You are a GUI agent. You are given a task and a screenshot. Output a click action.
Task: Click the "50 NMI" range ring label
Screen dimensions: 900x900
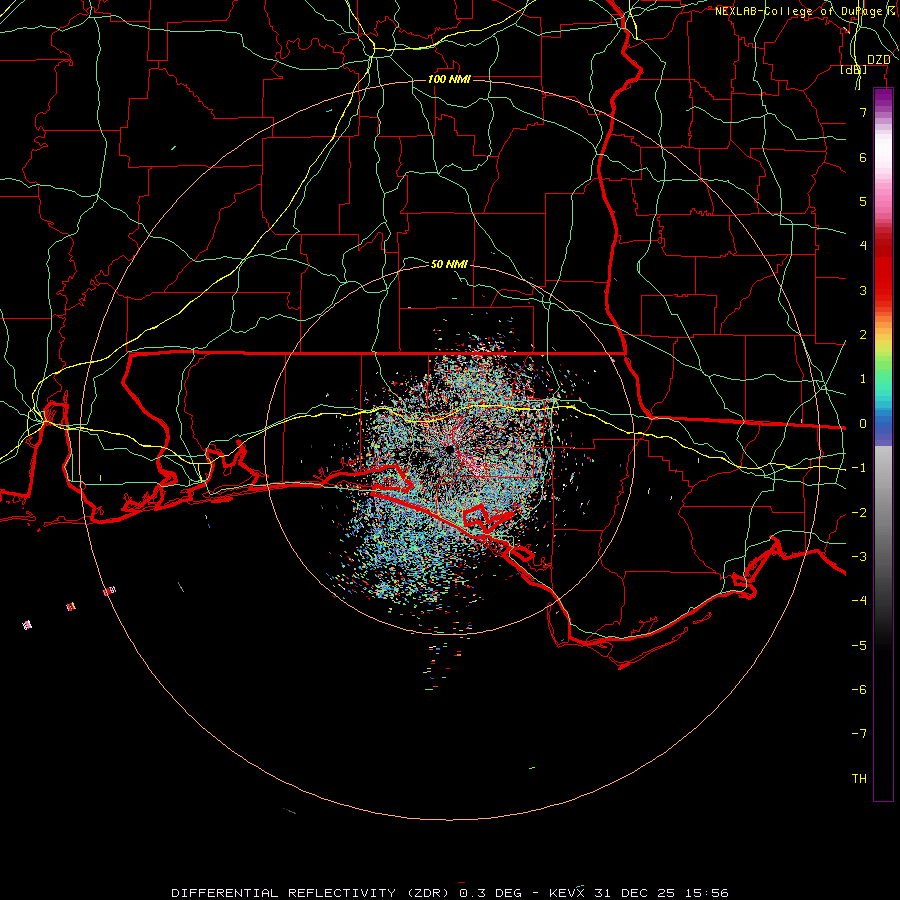coord(449,264)
